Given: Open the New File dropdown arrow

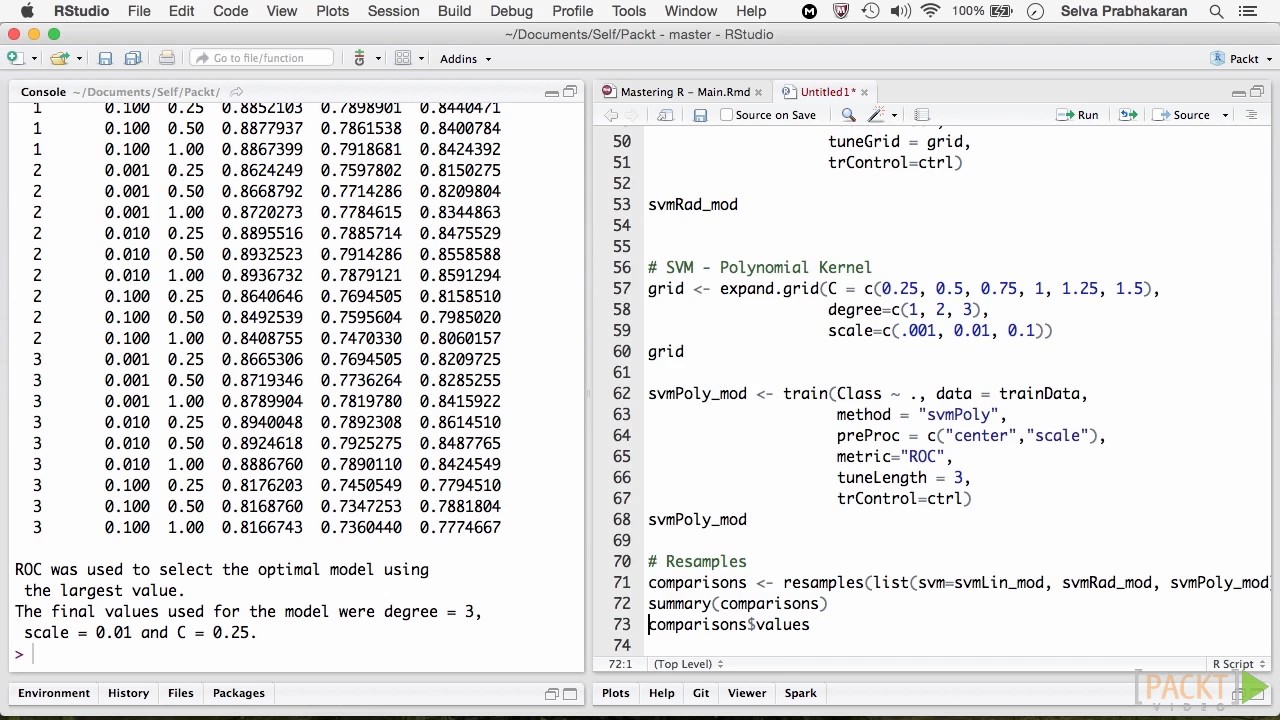Looking at the screenshot, I should 33,59.
